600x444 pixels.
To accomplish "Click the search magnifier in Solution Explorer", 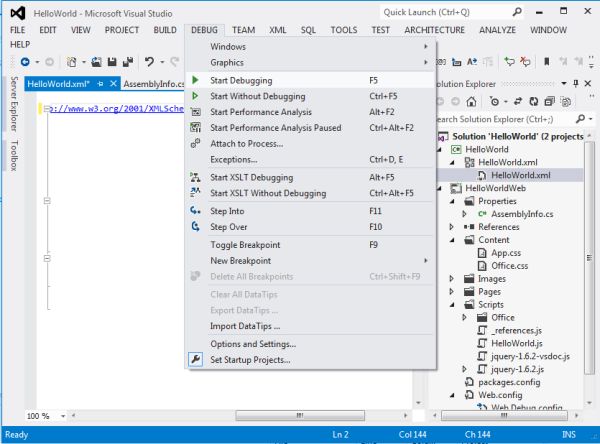I will [x=580, y=119].
